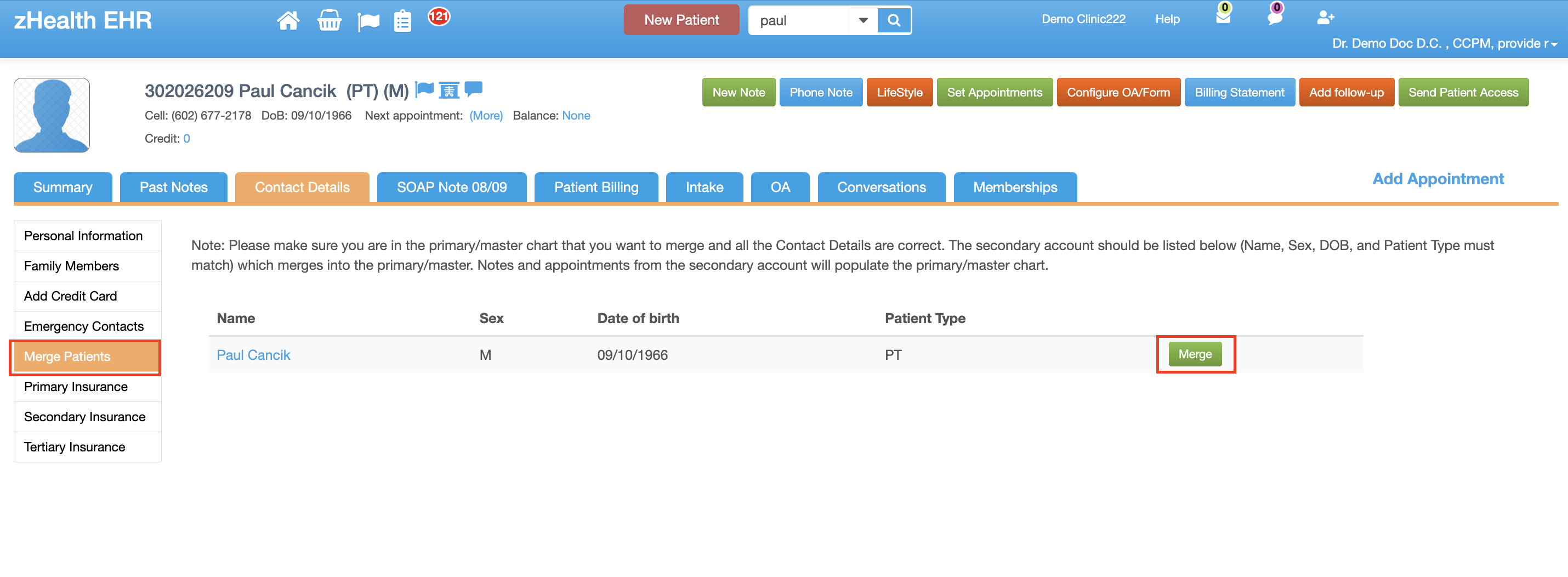Open the LifeStyle button
This screenshot has width=1568, height=577.
click(x=900, y=93)
